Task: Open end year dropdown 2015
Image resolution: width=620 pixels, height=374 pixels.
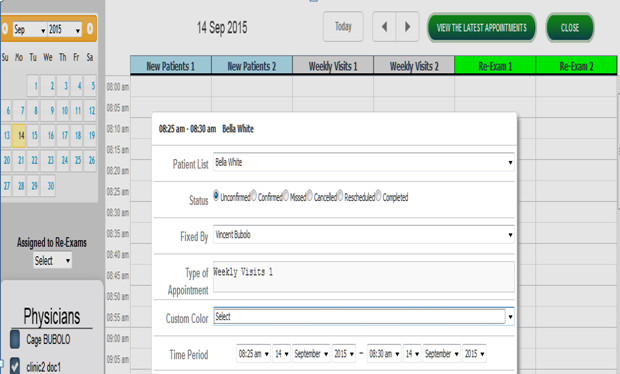Action: (474, 353)
